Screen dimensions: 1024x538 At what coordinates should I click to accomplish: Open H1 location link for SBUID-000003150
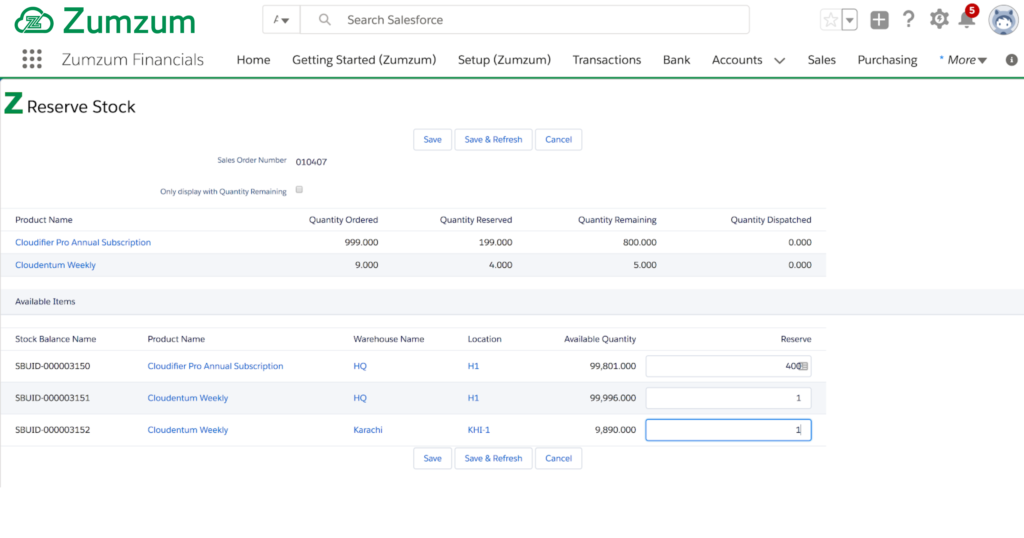(x=473, y=366)
